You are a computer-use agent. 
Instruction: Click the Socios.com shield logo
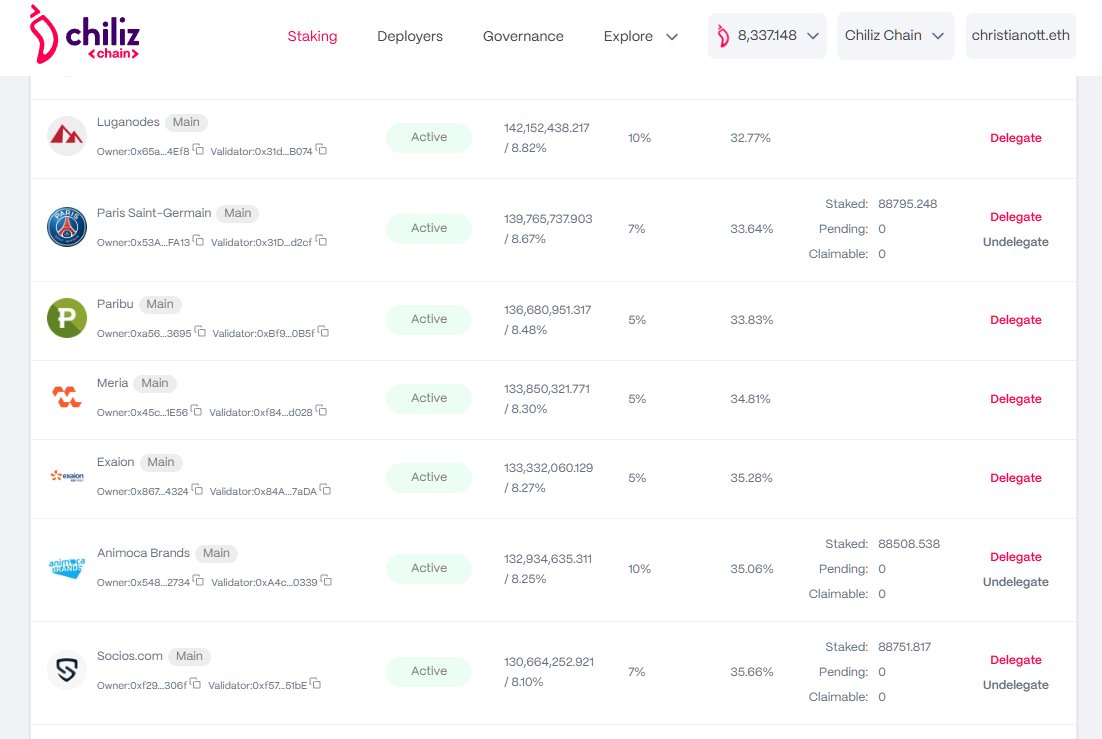[x=67, y=670]
